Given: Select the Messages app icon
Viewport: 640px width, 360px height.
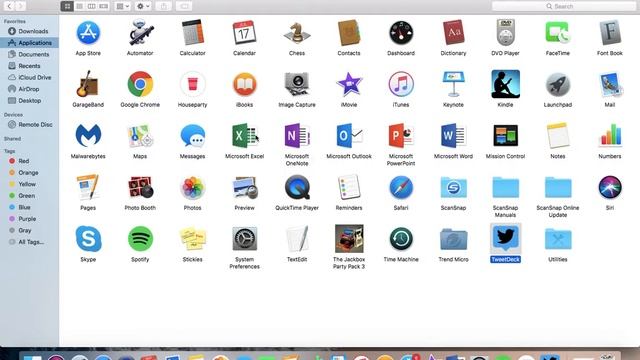Looking at the screenshot, I should (x=192, y=136).
